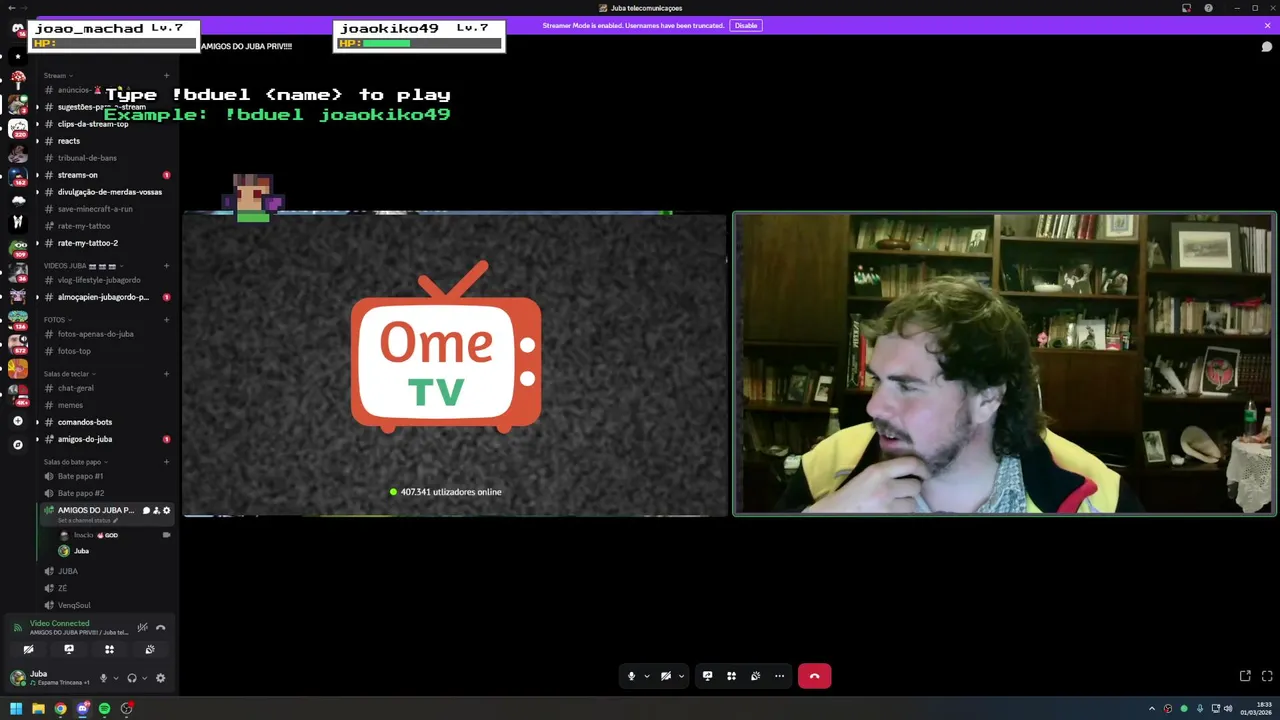Pop out the call window

1245,676
